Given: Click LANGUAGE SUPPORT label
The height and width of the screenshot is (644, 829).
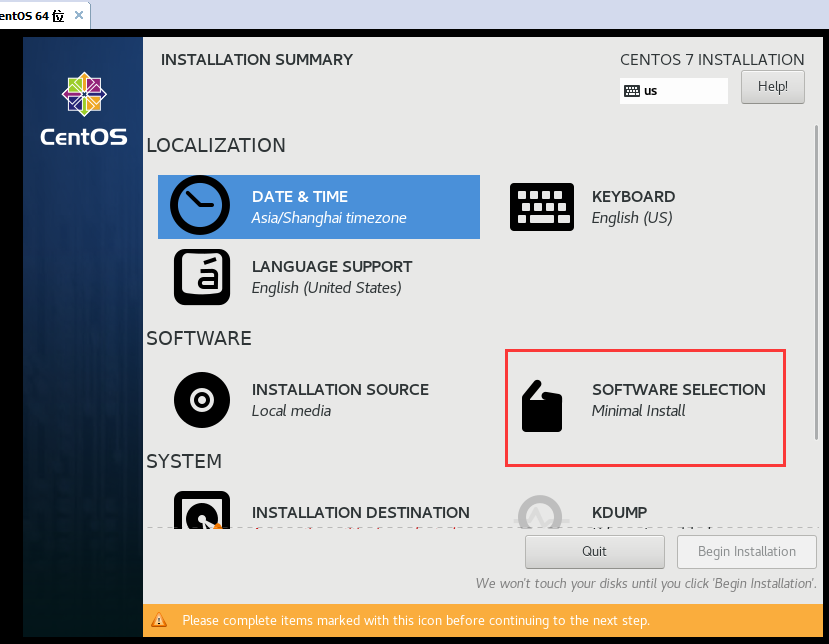Looking at the screenshot, I should (332, 266).
